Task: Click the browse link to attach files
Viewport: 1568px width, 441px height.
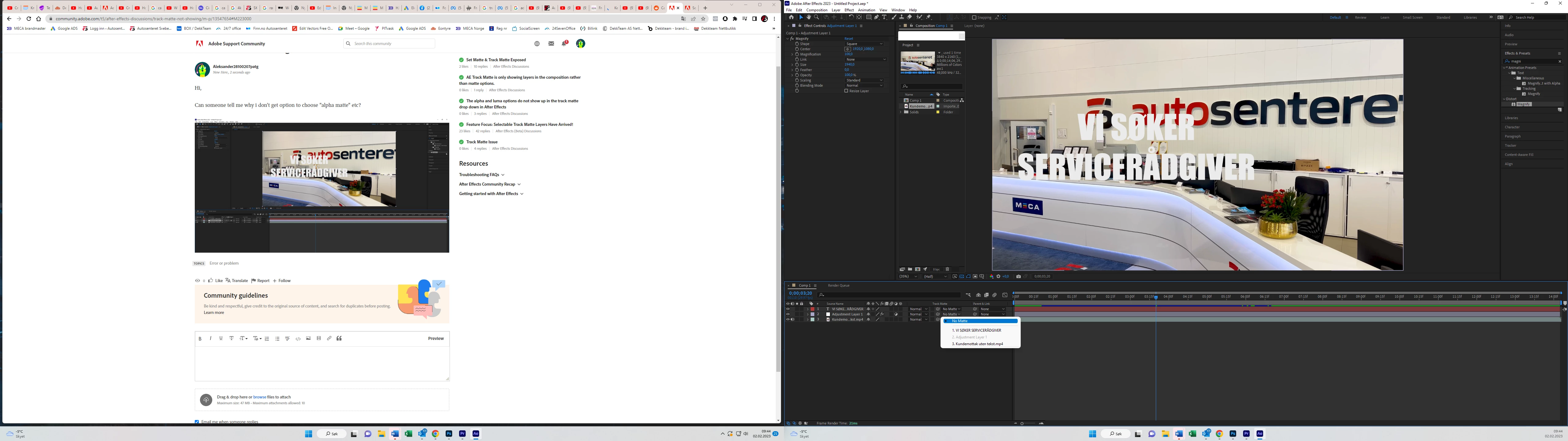Action: pos(259,397)
